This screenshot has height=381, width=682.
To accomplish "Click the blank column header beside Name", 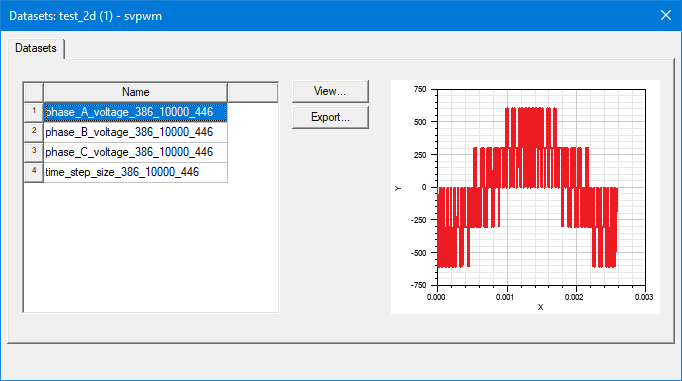I will [253, 92].
